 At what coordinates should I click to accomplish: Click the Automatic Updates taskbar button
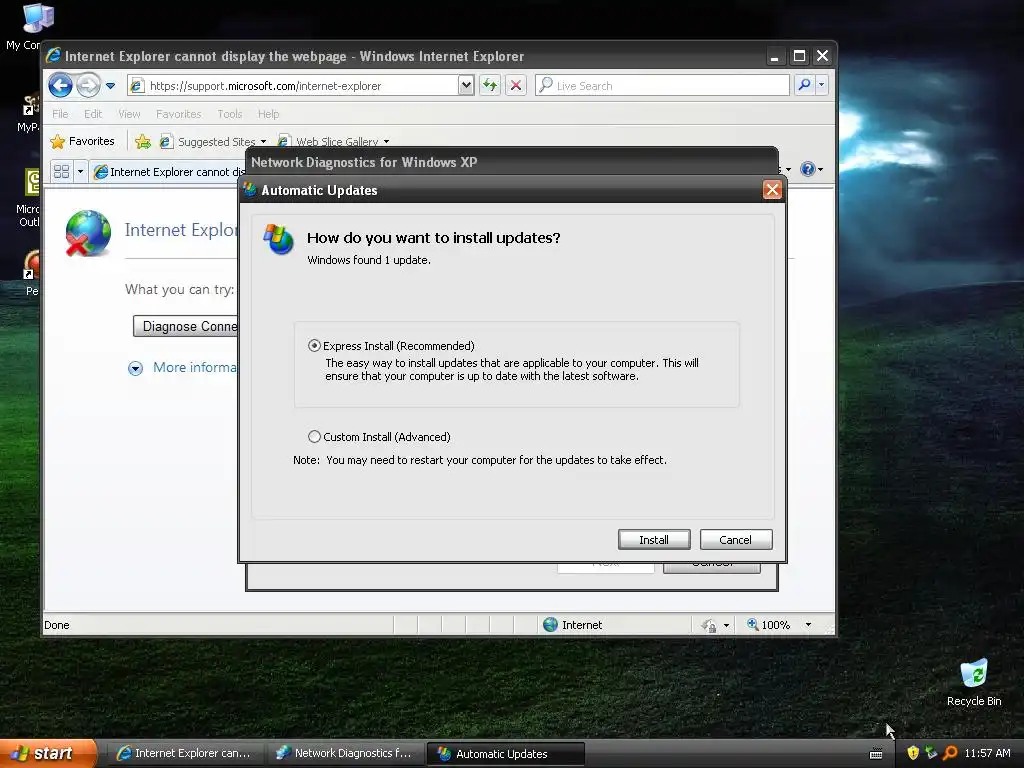click(505, 754)
